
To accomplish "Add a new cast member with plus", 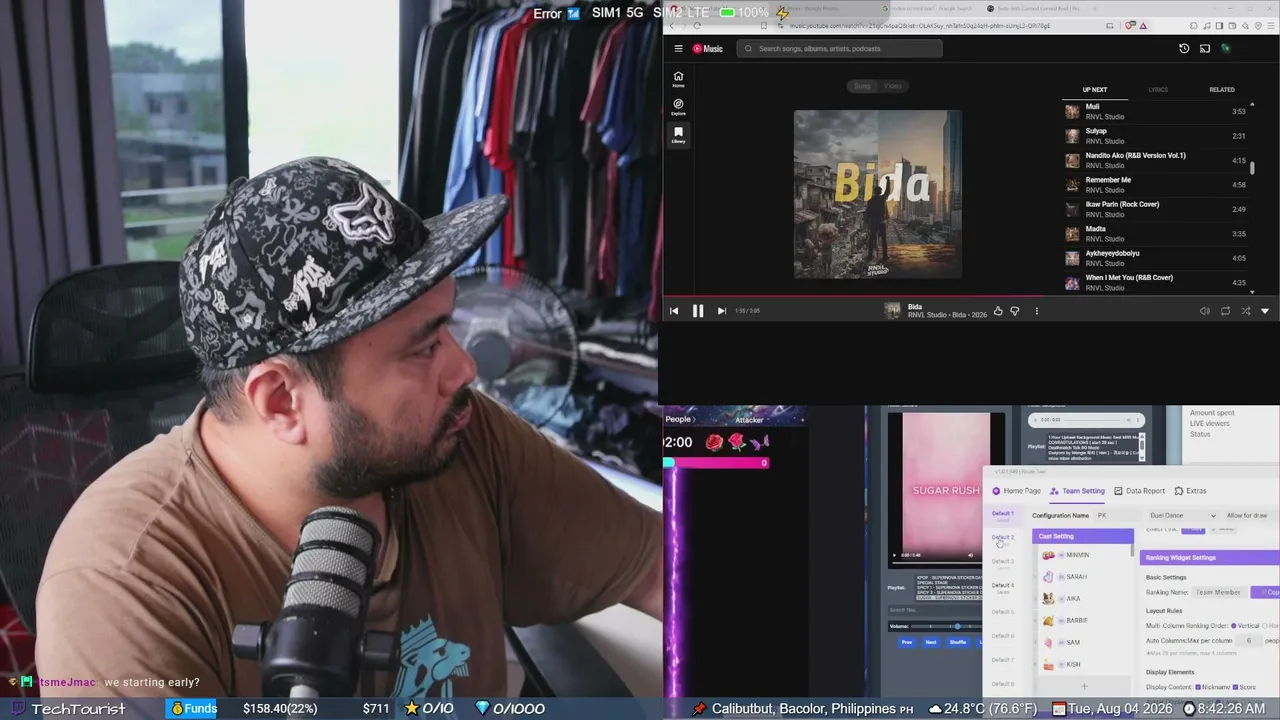I will click(1084, 686).
